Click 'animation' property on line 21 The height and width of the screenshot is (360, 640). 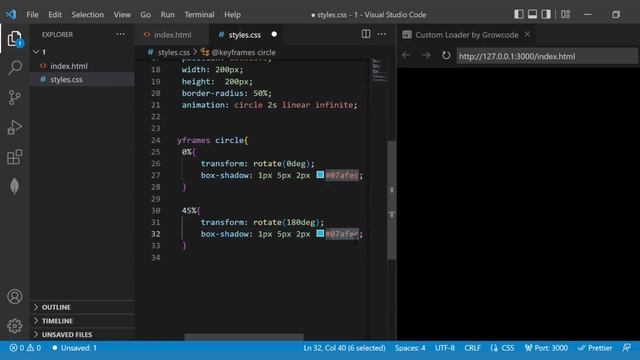pyautogui.click(x=203, y=105)
